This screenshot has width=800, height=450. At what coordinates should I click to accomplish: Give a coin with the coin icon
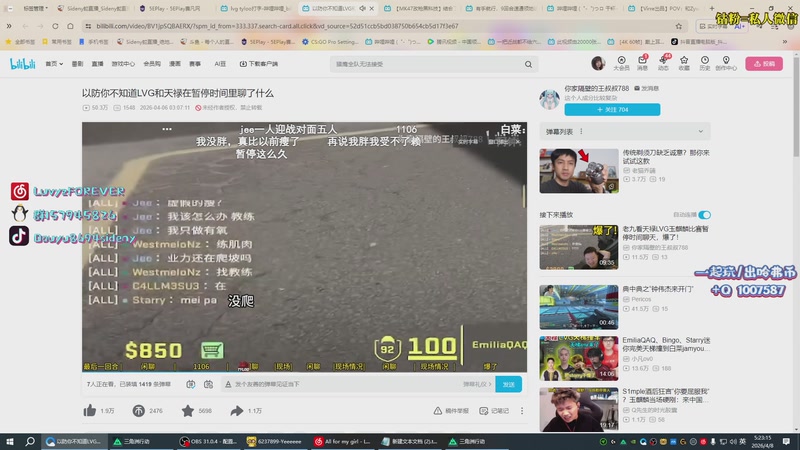point(138,410)
